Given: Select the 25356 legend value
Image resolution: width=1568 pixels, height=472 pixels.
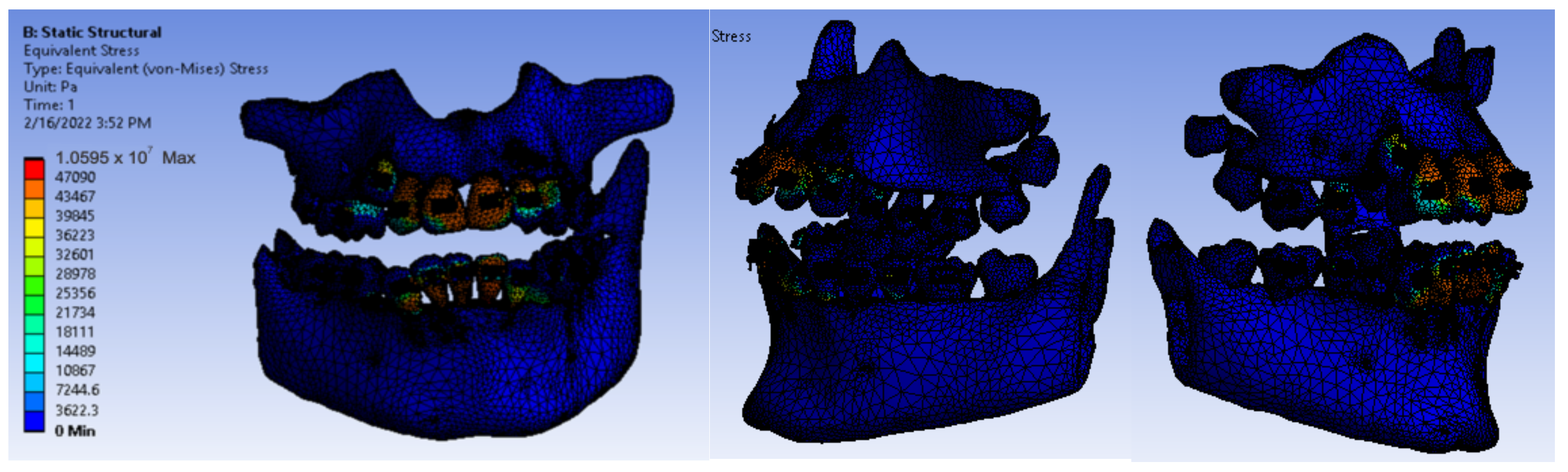Looking at the screenshot, I should (x=75, y=294).
